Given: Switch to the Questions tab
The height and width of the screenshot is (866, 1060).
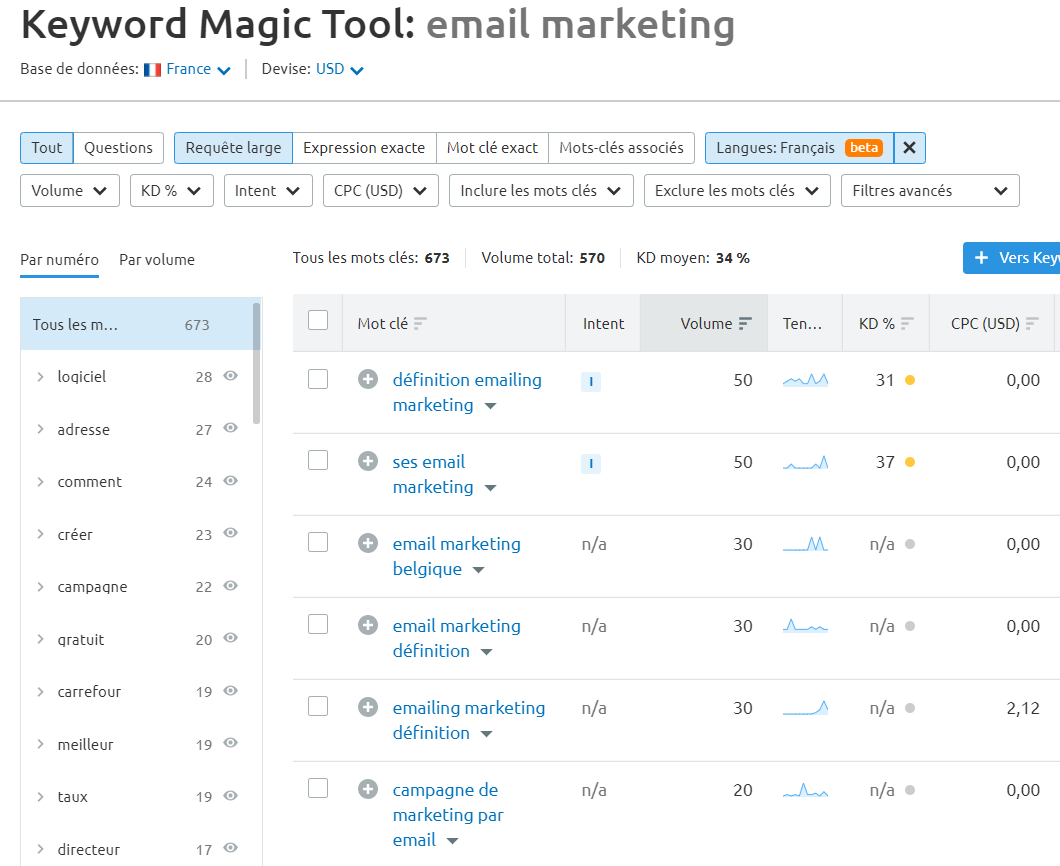Looking at the screenshot, I should pyautogui.click(x=118, y=147).
